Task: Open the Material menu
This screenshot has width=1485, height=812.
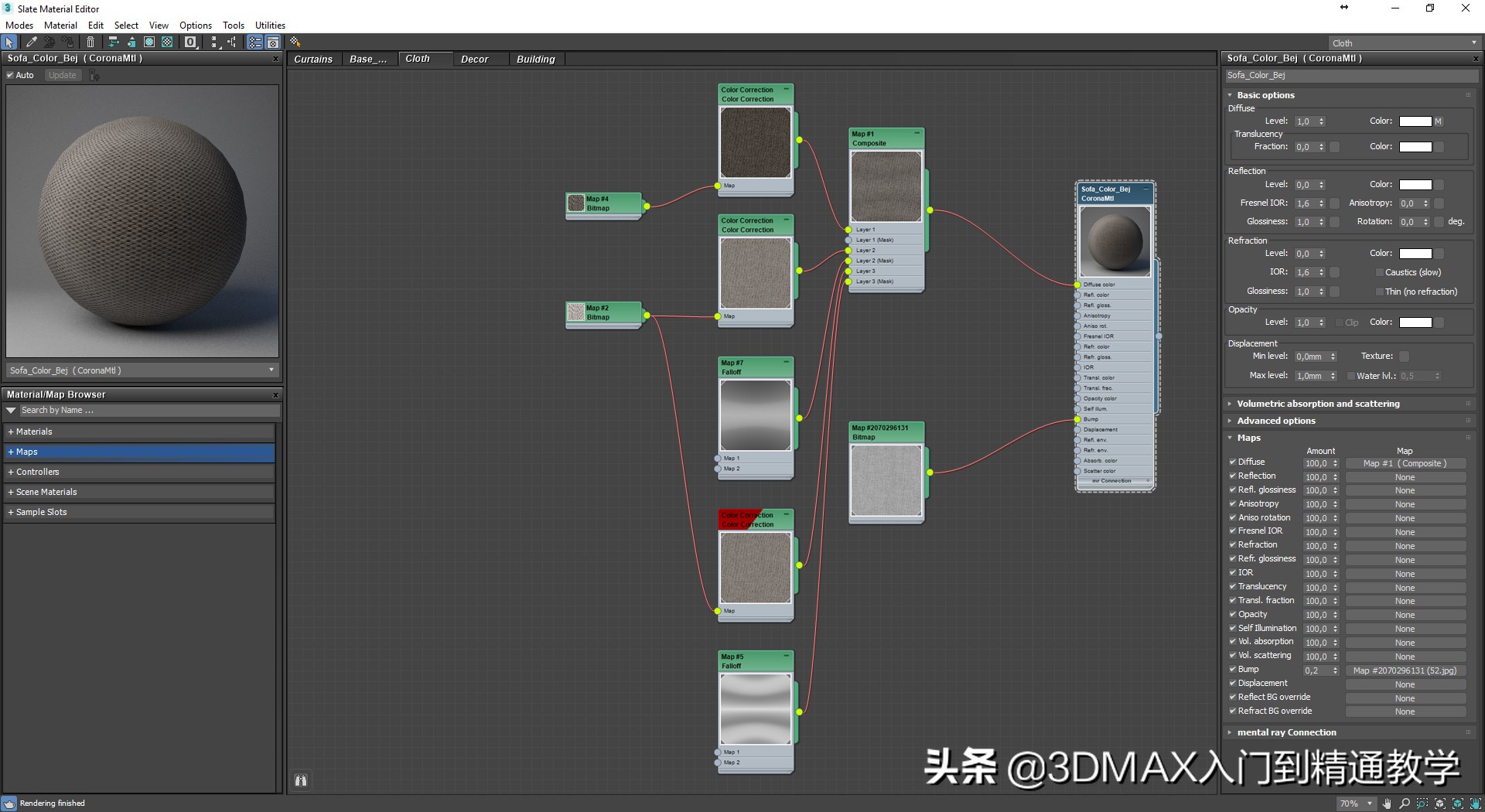Action: click(x=60, y=25)
